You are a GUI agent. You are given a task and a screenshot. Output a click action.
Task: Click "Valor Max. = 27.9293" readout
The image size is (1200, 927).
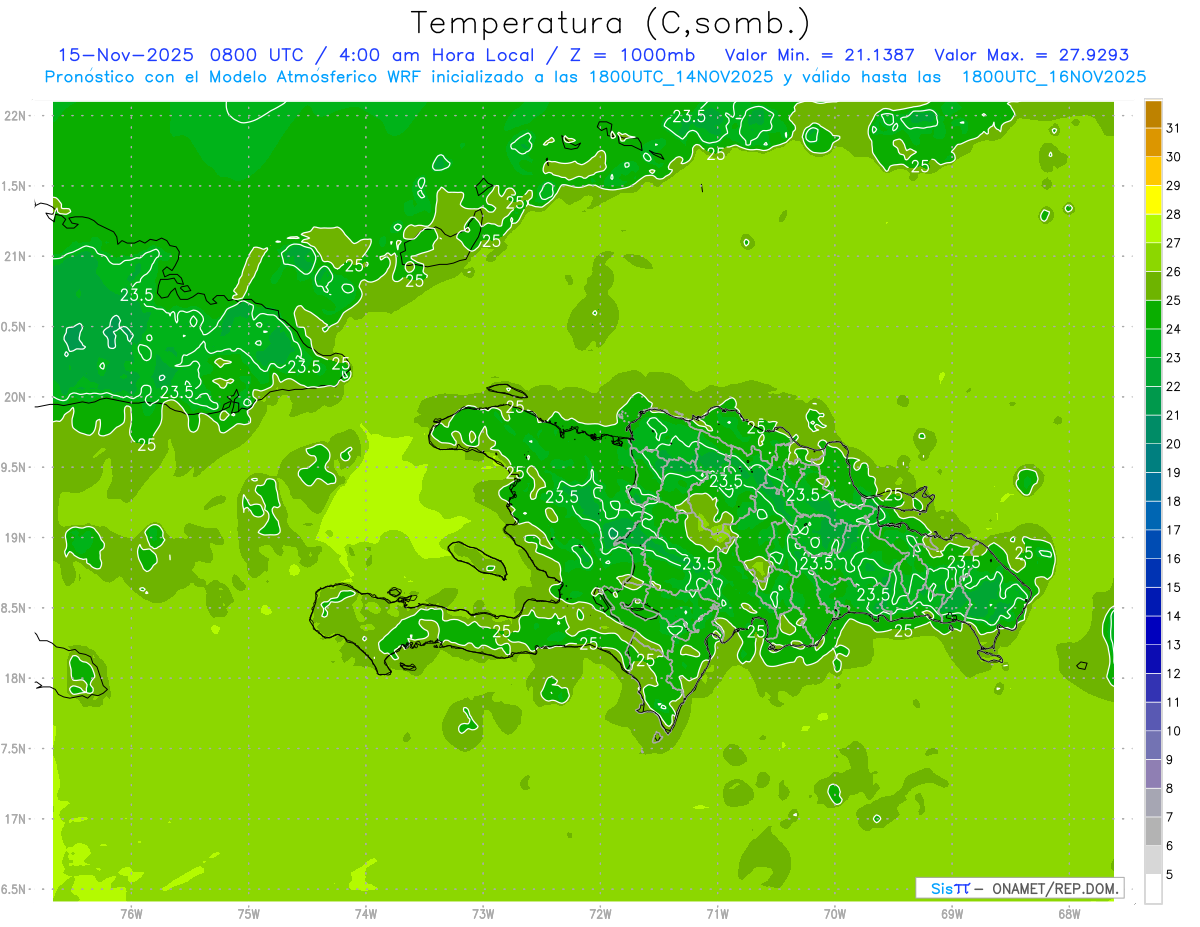point(1032,55)
